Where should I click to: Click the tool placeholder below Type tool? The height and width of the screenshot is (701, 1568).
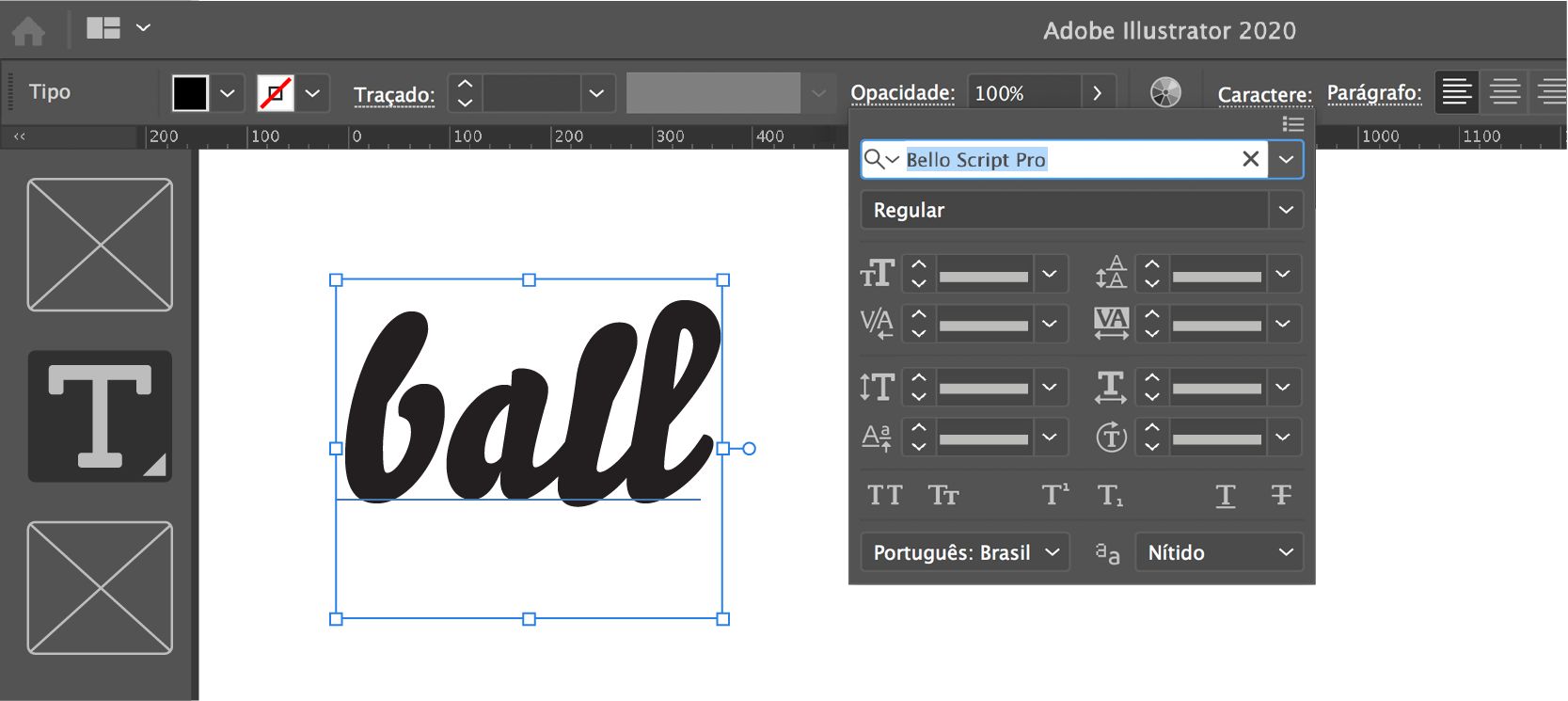point(100,587)
